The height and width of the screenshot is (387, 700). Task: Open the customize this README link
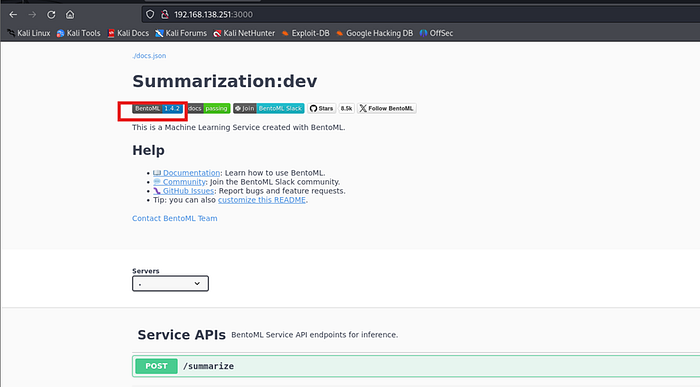262,200
